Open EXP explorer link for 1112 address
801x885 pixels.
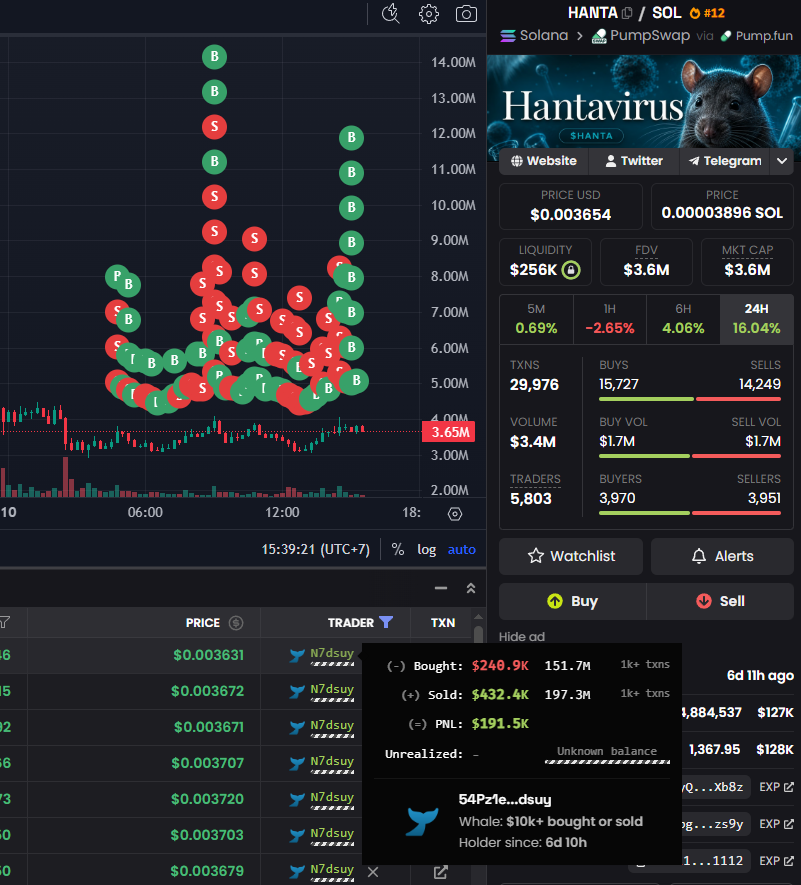(776, 861)
